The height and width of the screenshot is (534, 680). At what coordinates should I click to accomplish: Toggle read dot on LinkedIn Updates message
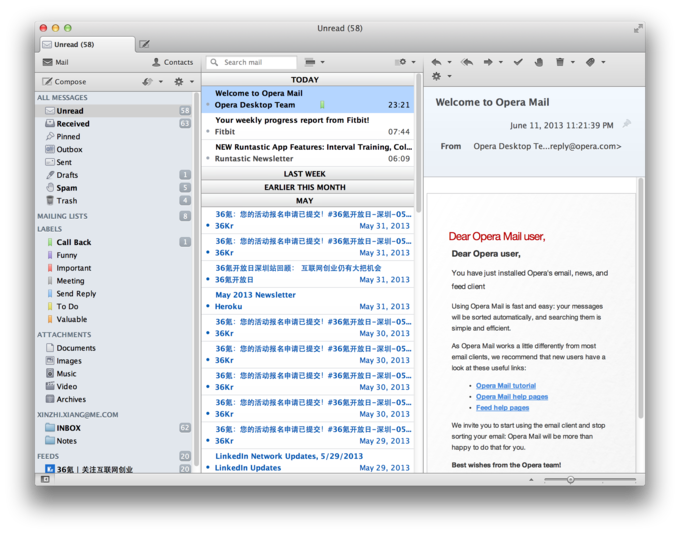click(208, 468)
